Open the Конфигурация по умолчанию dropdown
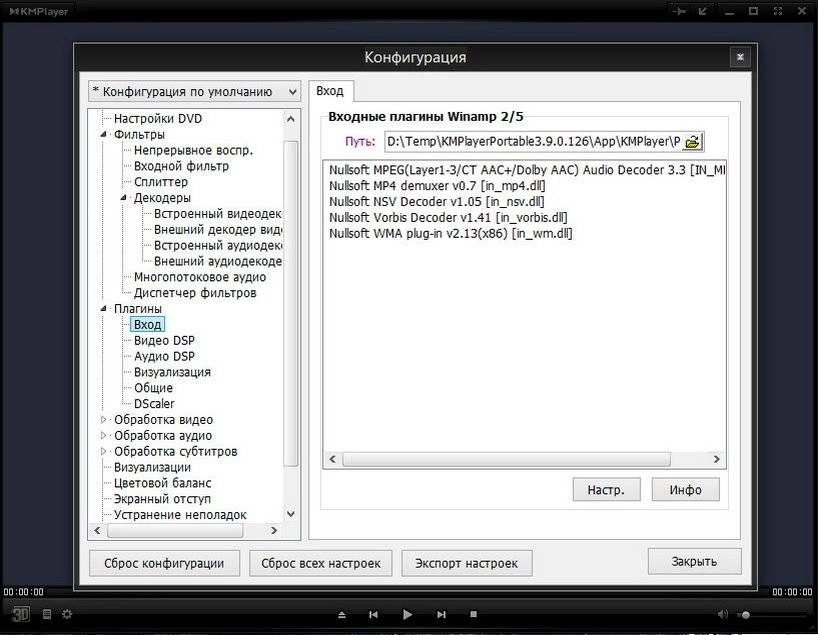818x635 pixels. pyautogui.click(x=195, y=92)
